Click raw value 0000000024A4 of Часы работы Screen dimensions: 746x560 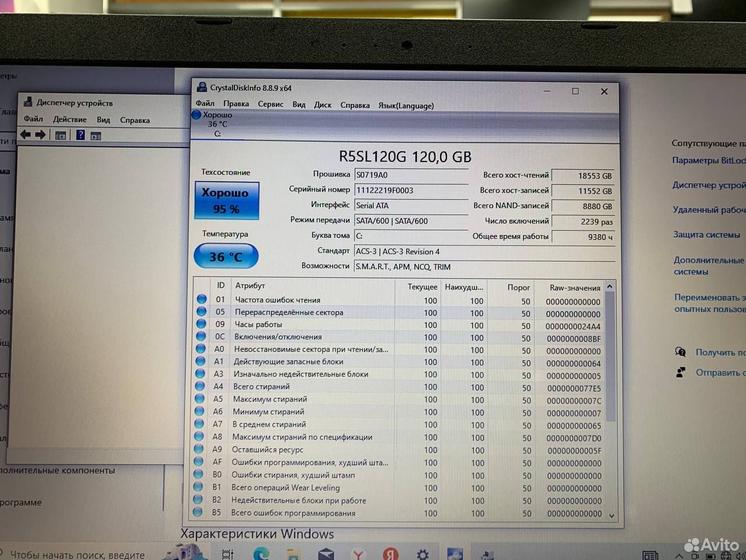tap(573, 326)
